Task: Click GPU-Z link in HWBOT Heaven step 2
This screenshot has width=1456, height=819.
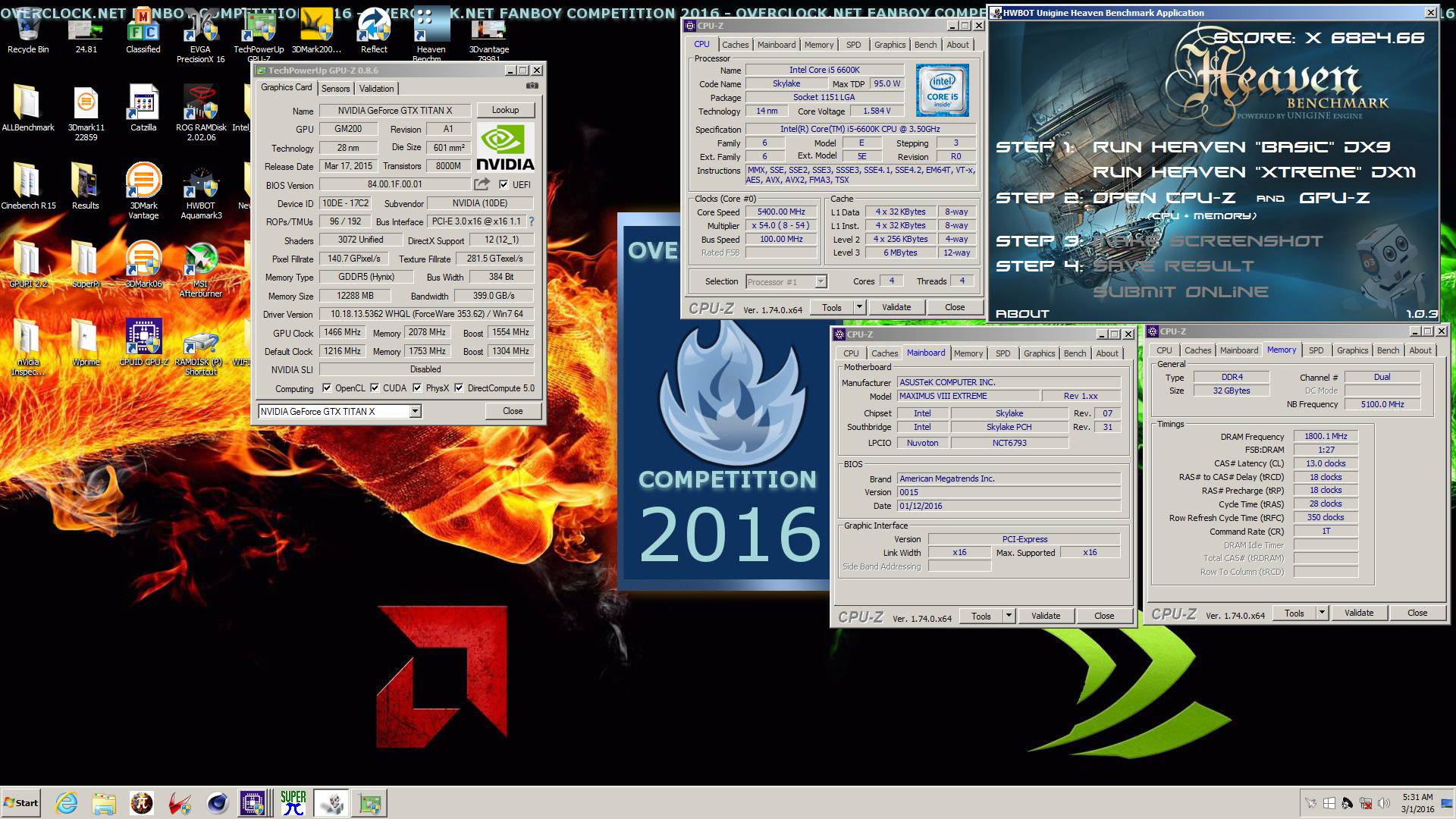Action: 1335,198
